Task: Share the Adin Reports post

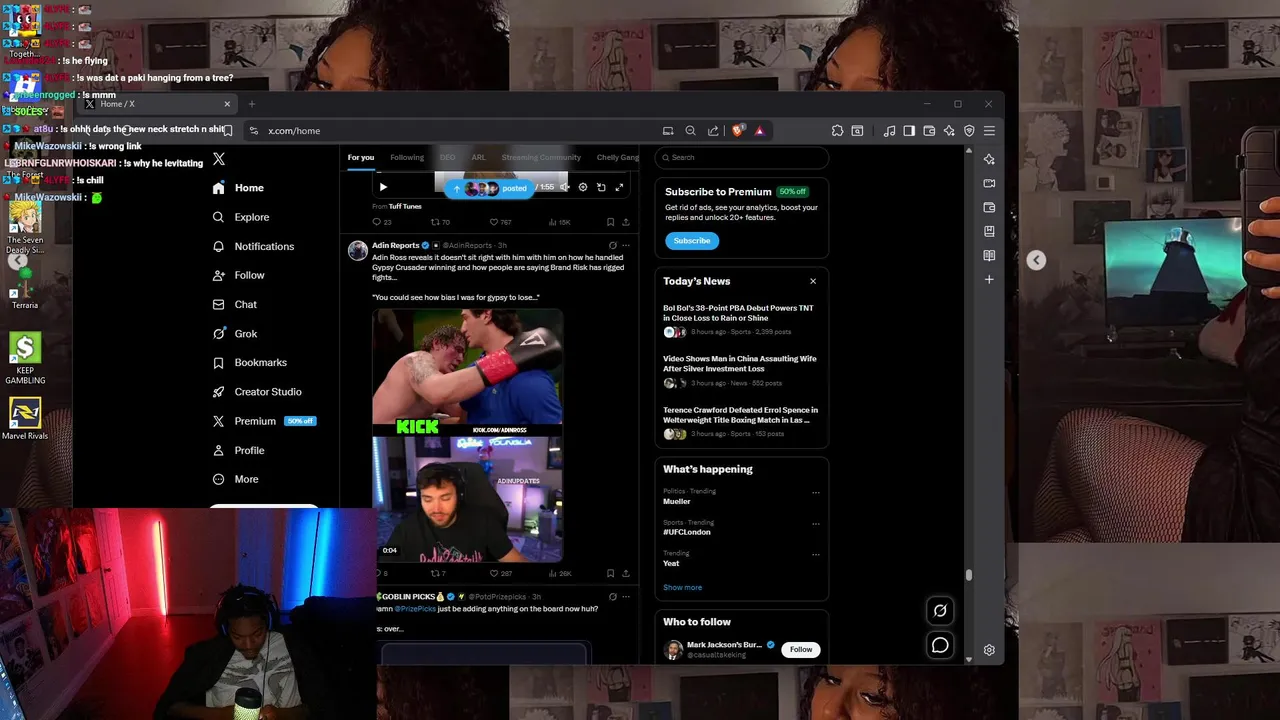Action: pyautogui.click(x=626, y=573)
